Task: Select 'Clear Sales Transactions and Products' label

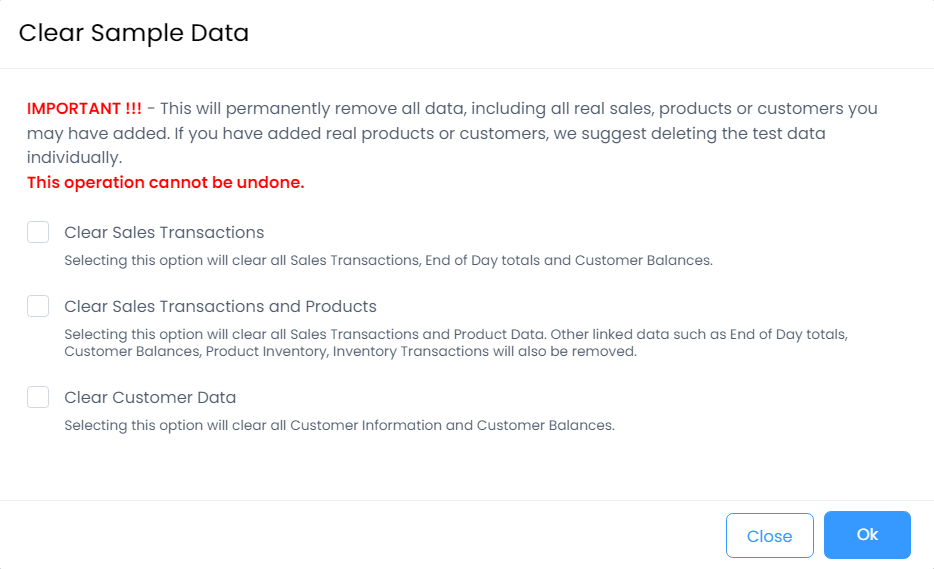Action: pos(220,307)
